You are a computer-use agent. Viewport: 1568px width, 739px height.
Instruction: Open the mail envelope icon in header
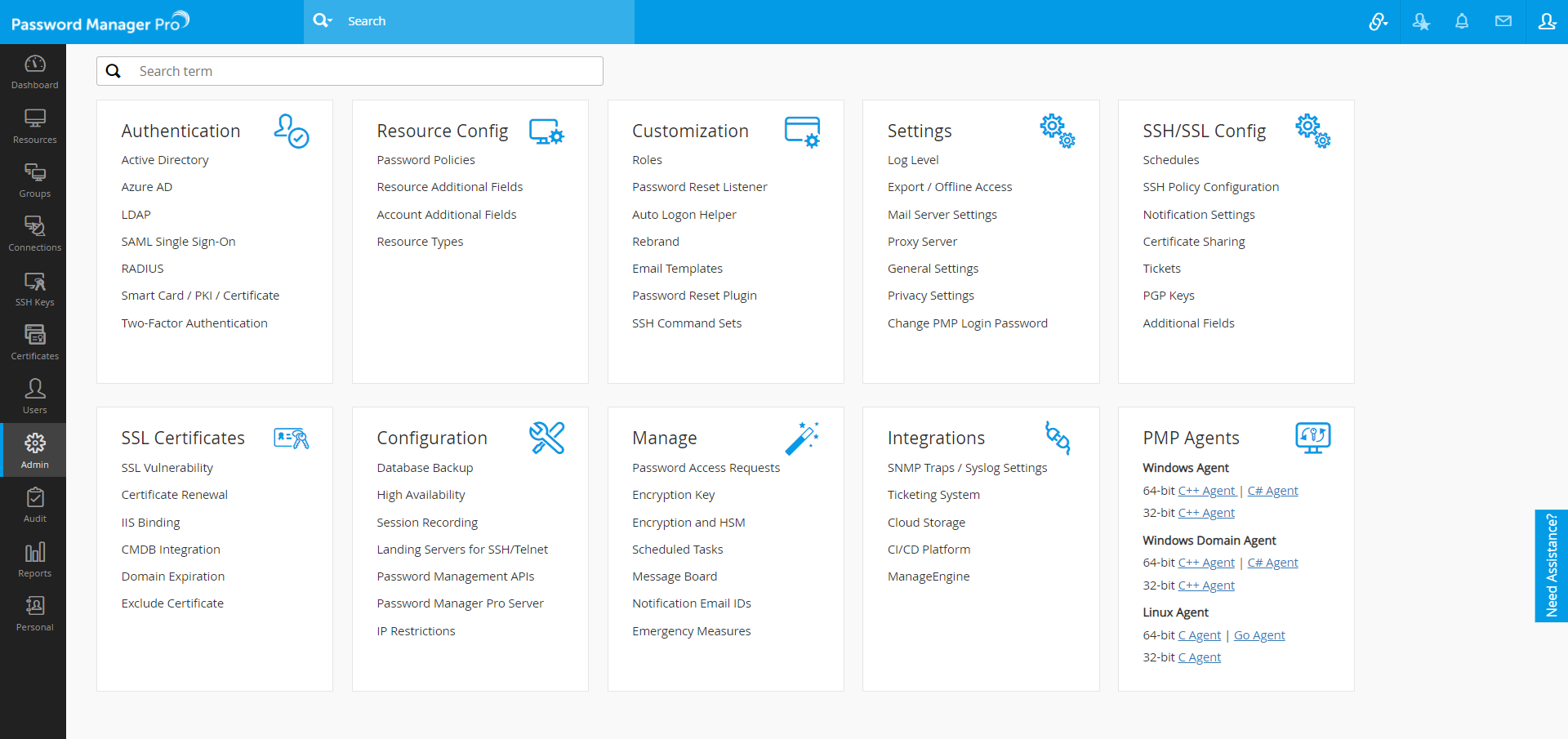(1503, 21)
